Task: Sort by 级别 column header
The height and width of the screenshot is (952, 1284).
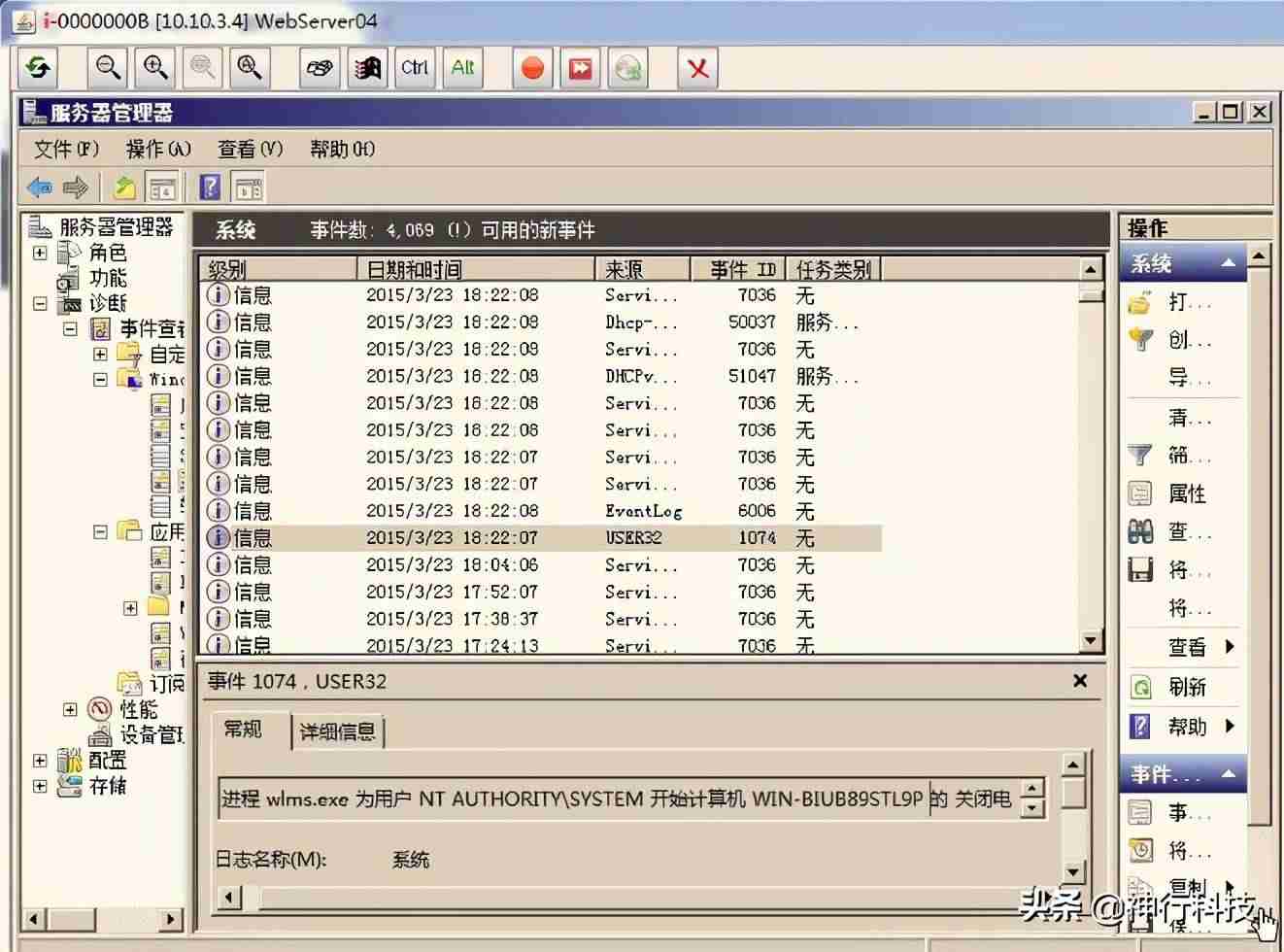Action: pyautogui.click(x=279, y=269)
